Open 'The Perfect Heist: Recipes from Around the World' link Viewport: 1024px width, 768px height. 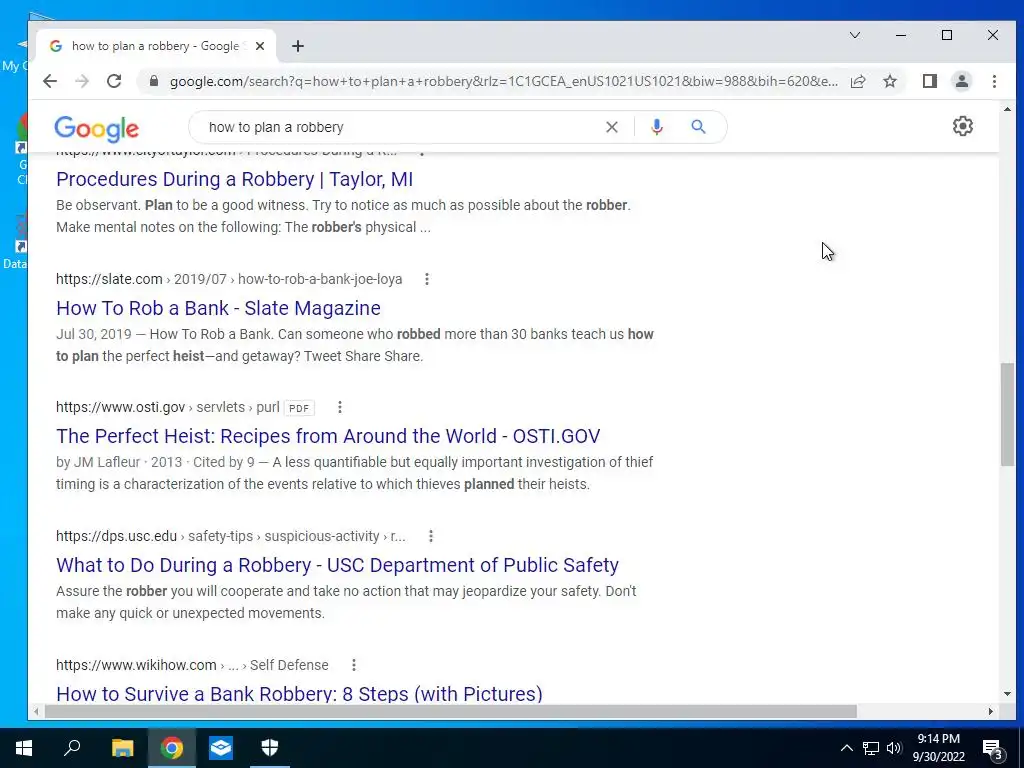[x=328, y=436]
